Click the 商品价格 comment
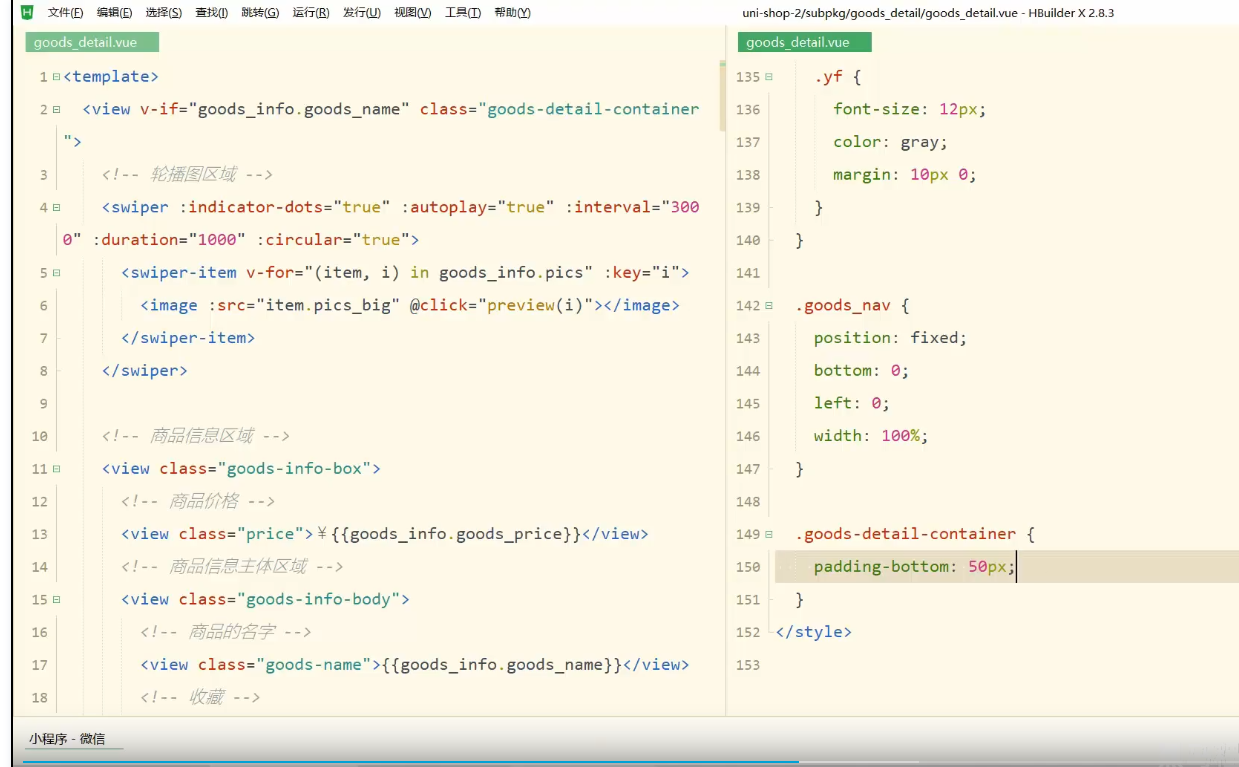The height and width of the screenshot is (767, 1239). click(198, 501)
